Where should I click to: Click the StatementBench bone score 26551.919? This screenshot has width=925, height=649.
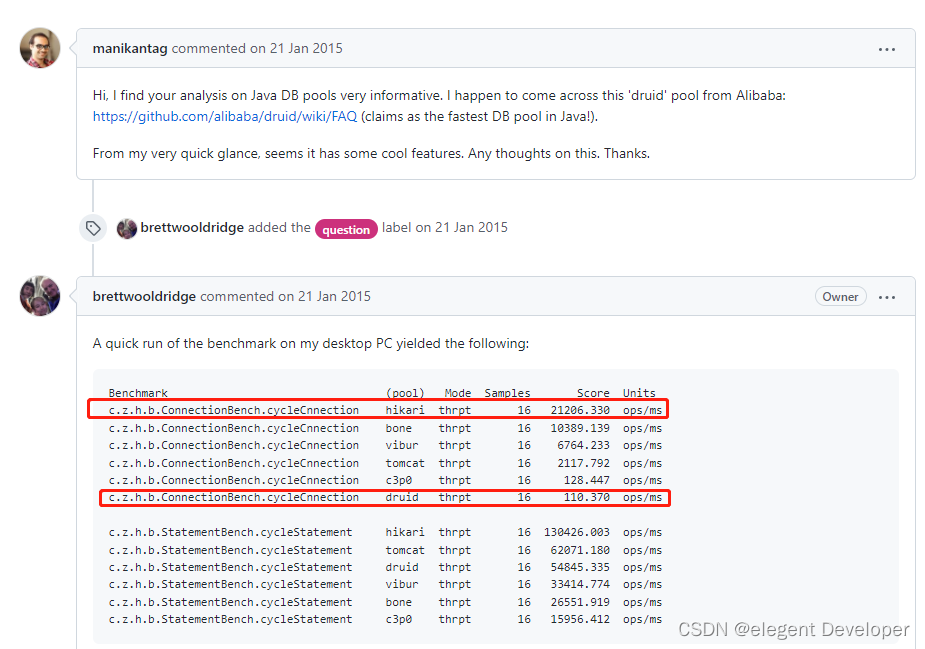[580, 602]
